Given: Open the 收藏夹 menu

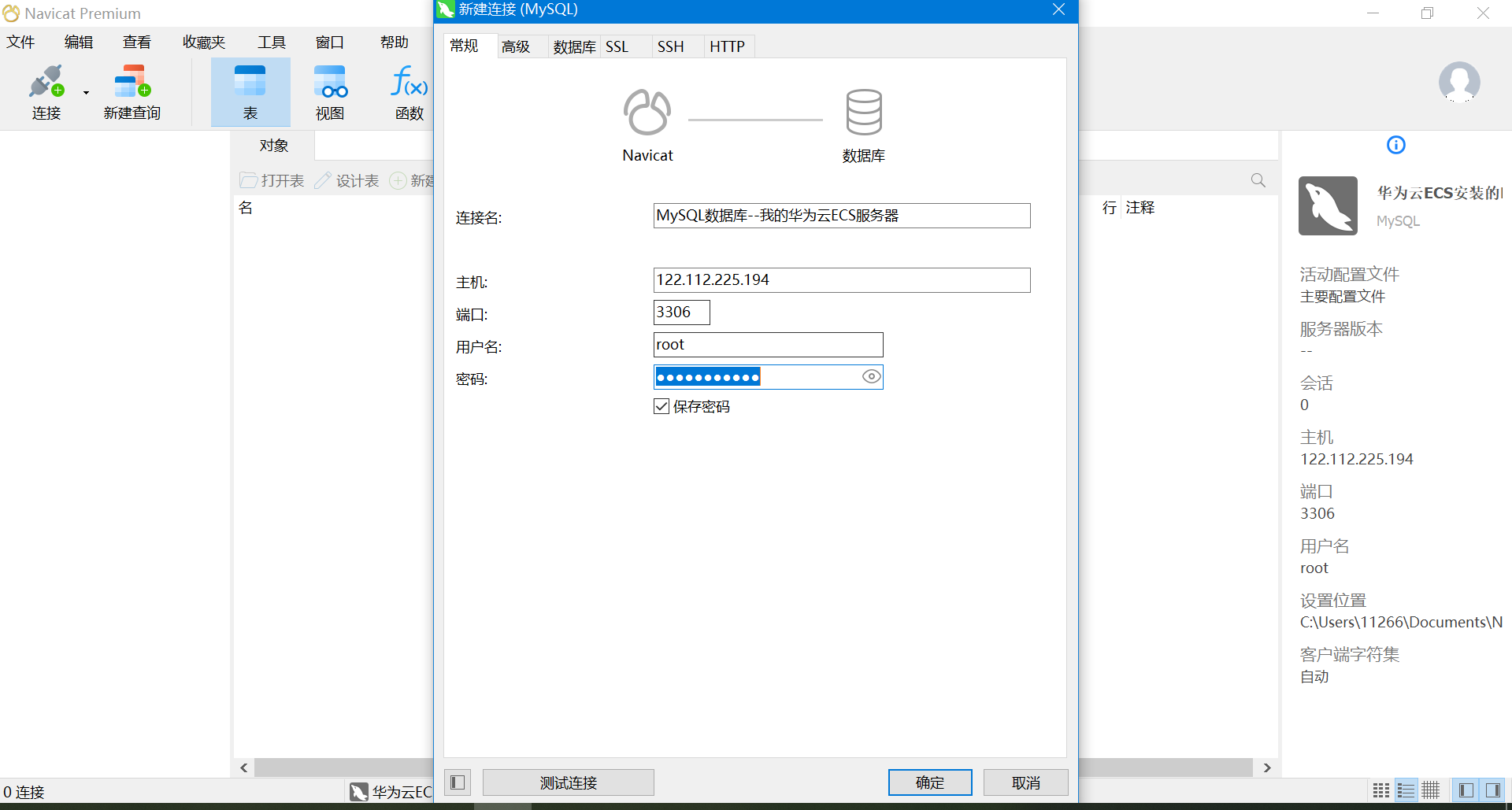Looking at the screenshot, I should [x=204, y=43].
